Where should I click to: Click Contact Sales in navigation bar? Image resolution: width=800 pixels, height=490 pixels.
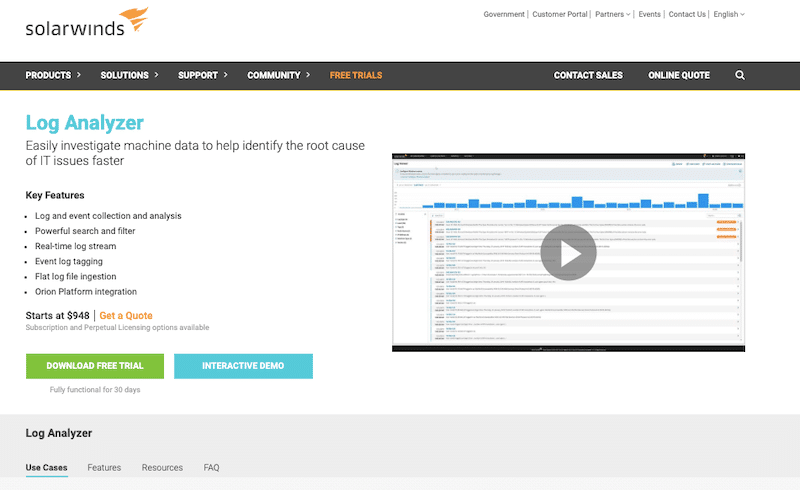coord(588,75)
